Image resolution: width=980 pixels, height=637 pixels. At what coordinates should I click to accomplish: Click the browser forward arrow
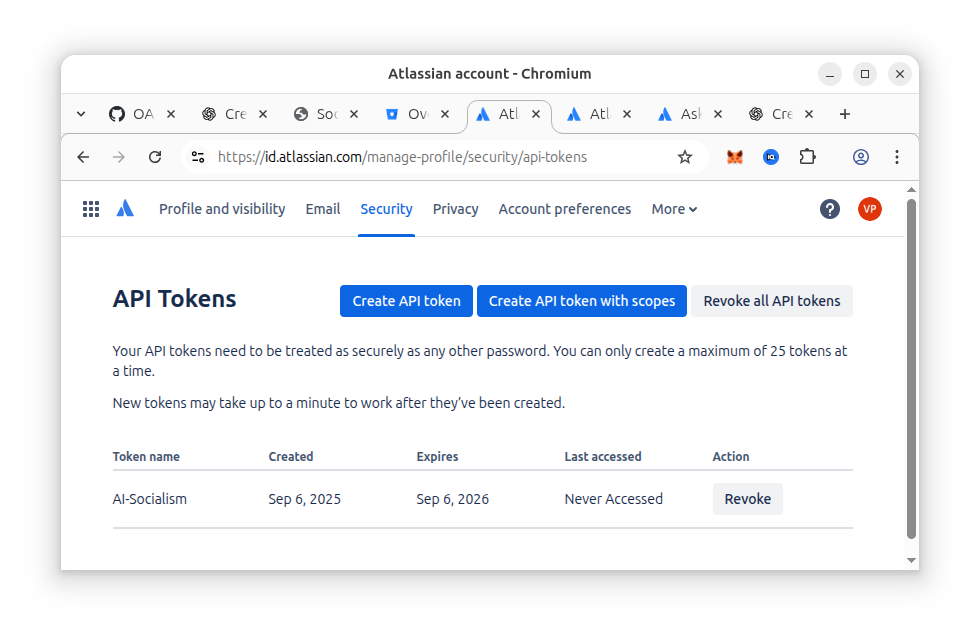pos(119,157)
